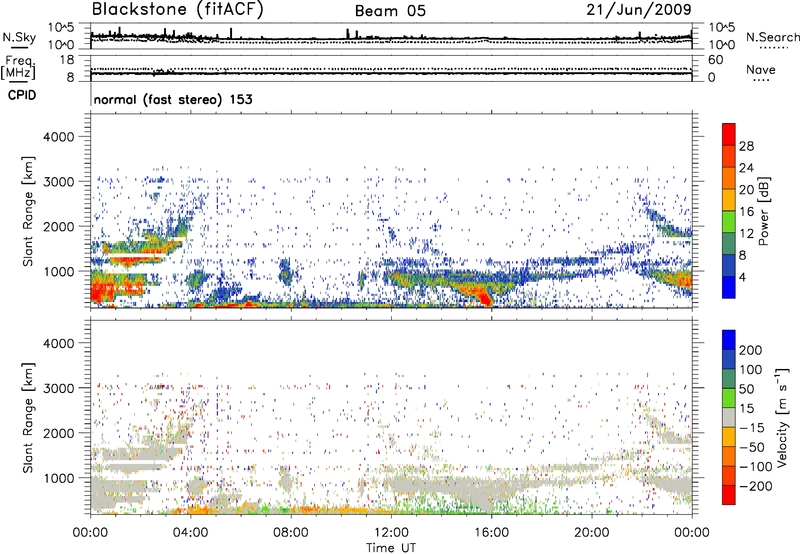
Task: Select the yellow-orange 16–20 dB Power colorbar segment
Action: coord(729,200)
